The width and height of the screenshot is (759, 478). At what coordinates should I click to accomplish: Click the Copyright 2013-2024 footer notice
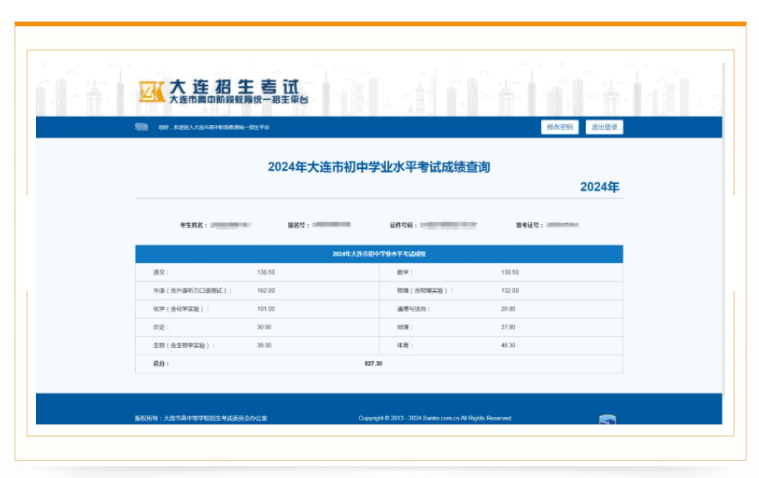434,417
